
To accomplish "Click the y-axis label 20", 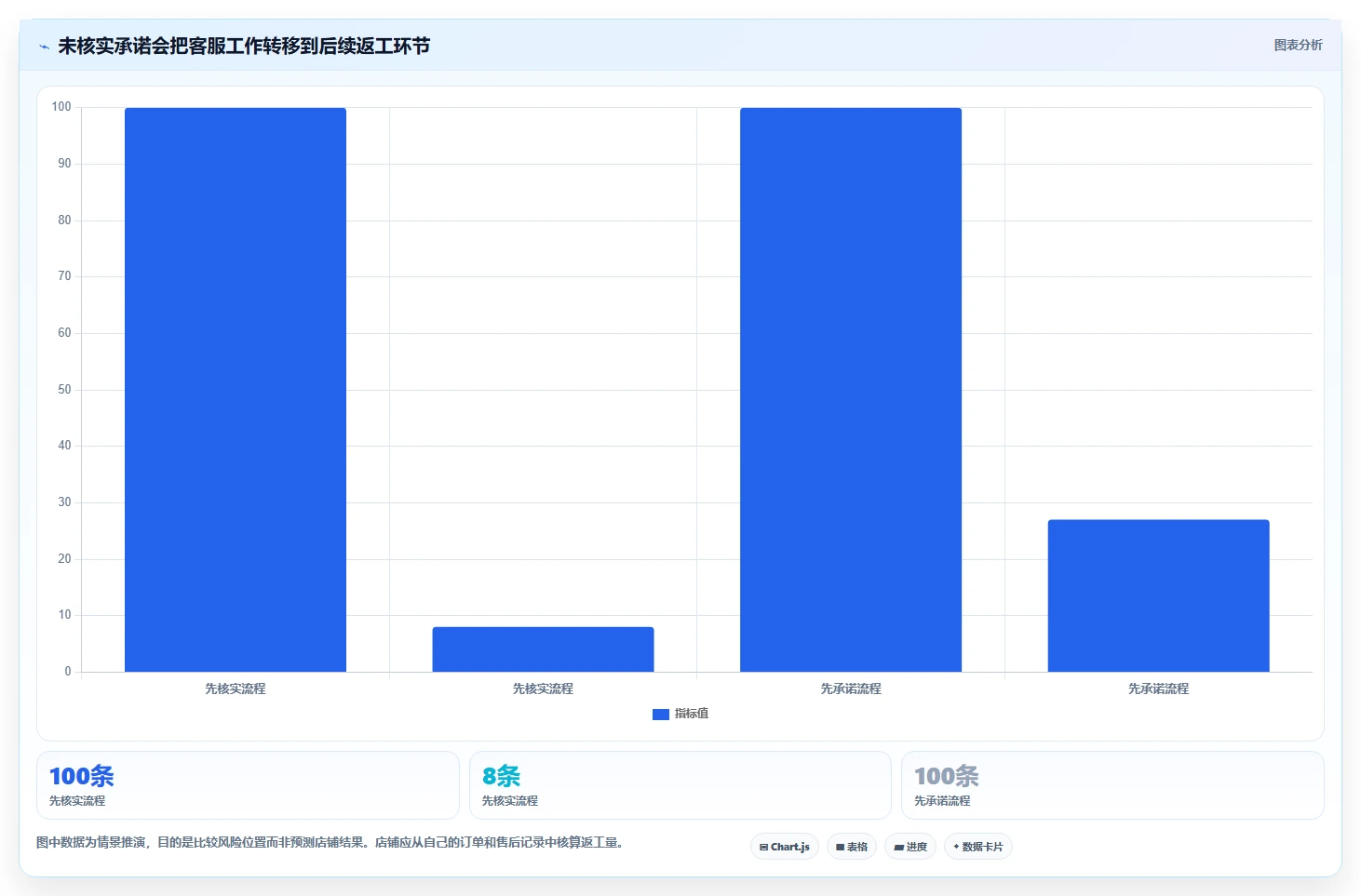I will pos(64,559).
